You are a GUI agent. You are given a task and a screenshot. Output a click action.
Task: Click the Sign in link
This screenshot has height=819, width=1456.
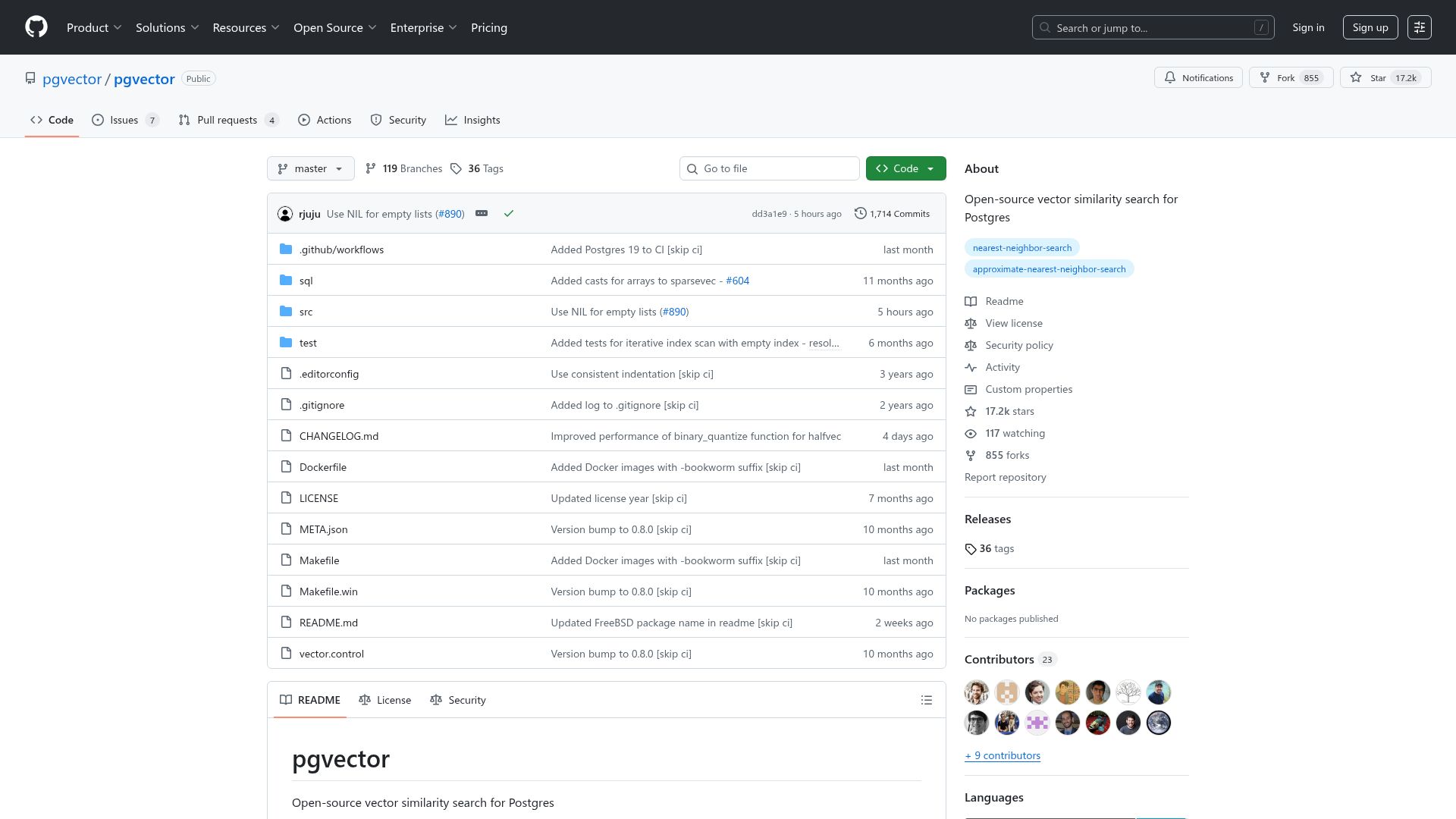pyautogui.click(x=1308, y=27)
